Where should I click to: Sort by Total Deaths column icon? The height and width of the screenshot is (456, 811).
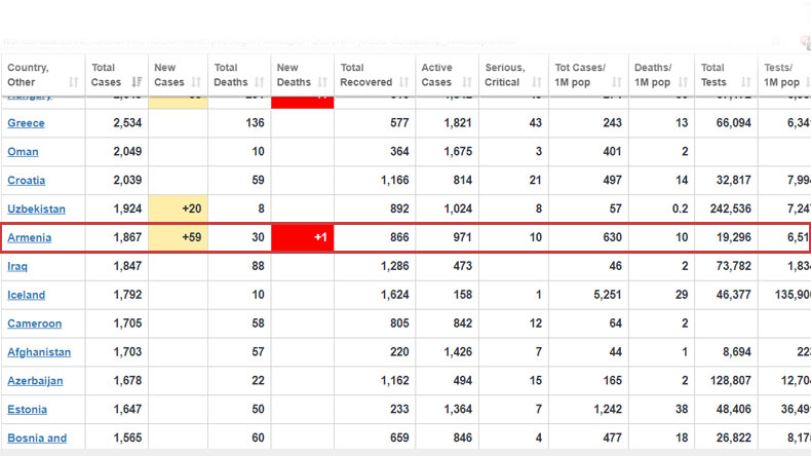click(x=260, y=82)
